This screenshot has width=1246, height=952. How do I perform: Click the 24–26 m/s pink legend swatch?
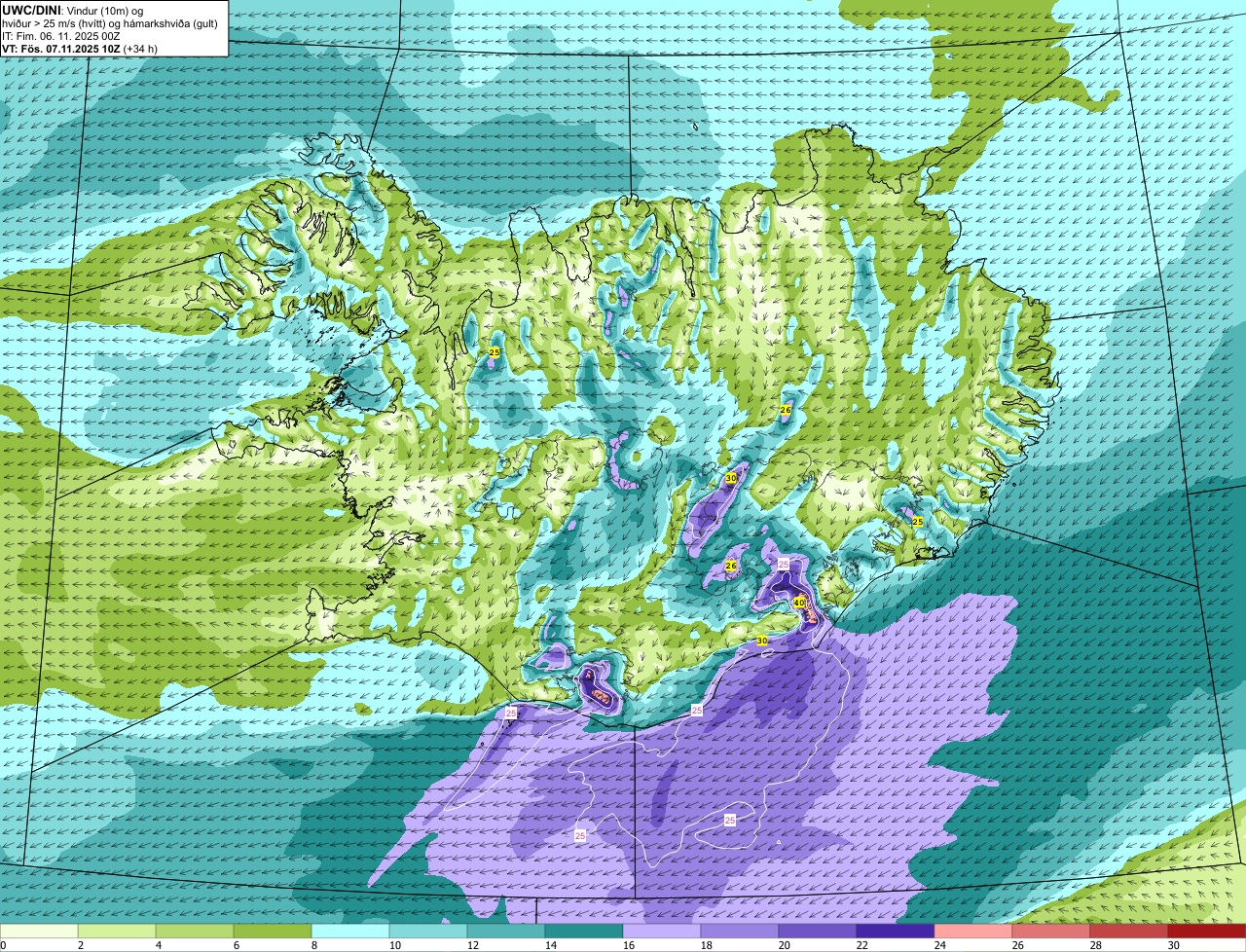click(973, 931)
